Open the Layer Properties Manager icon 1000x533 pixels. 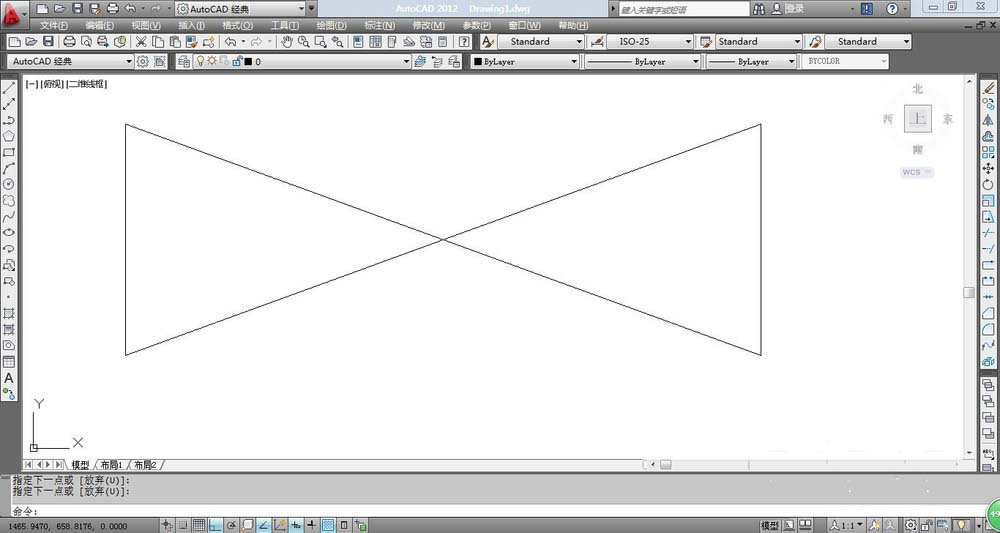(183, 62)
